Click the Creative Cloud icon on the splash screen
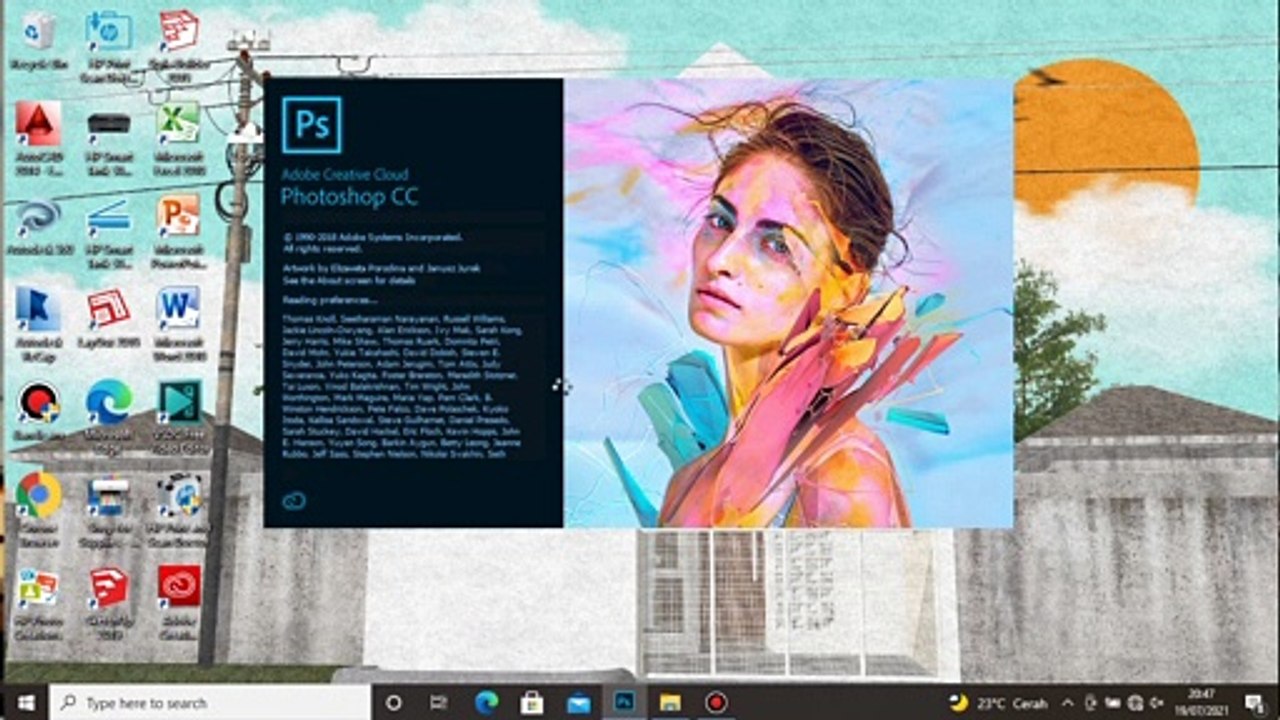The image size is (1280, 720). [294, 500]
